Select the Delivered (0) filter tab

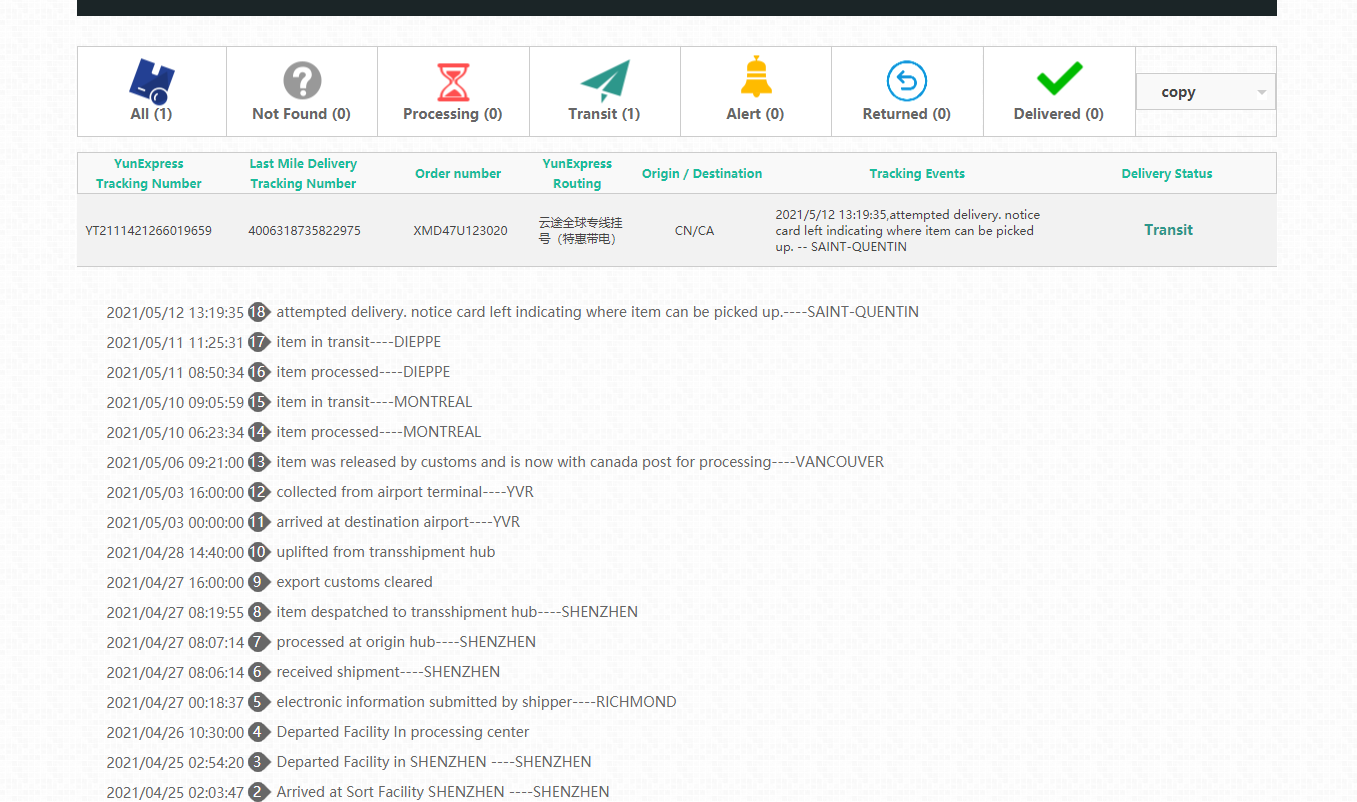pos(1058,114)
